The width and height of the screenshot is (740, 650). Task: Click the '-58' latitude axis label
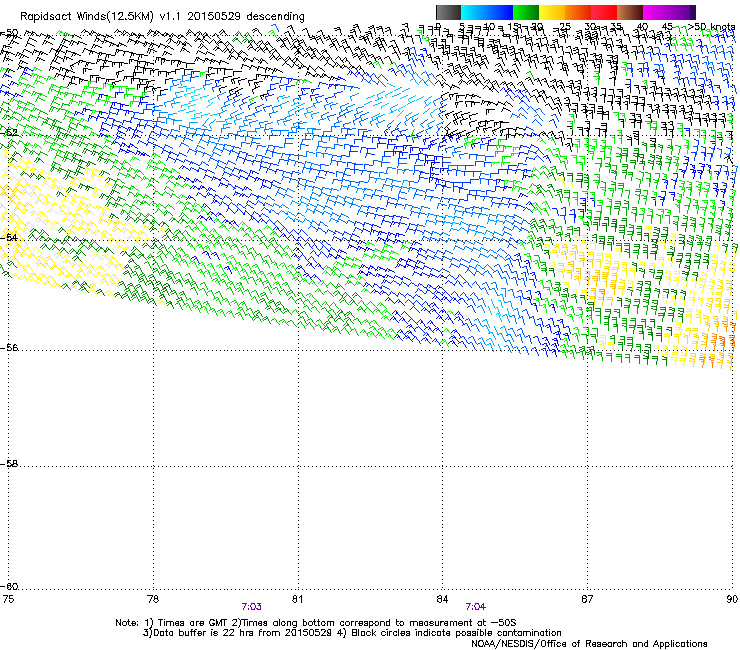[9, 464]
